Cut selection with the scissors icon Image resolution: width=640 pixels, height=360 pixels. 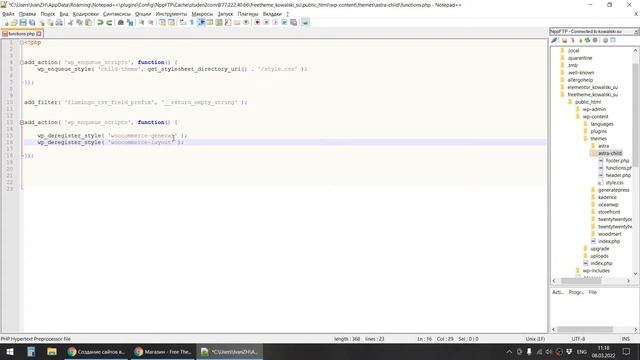click(x=70, y=22)
